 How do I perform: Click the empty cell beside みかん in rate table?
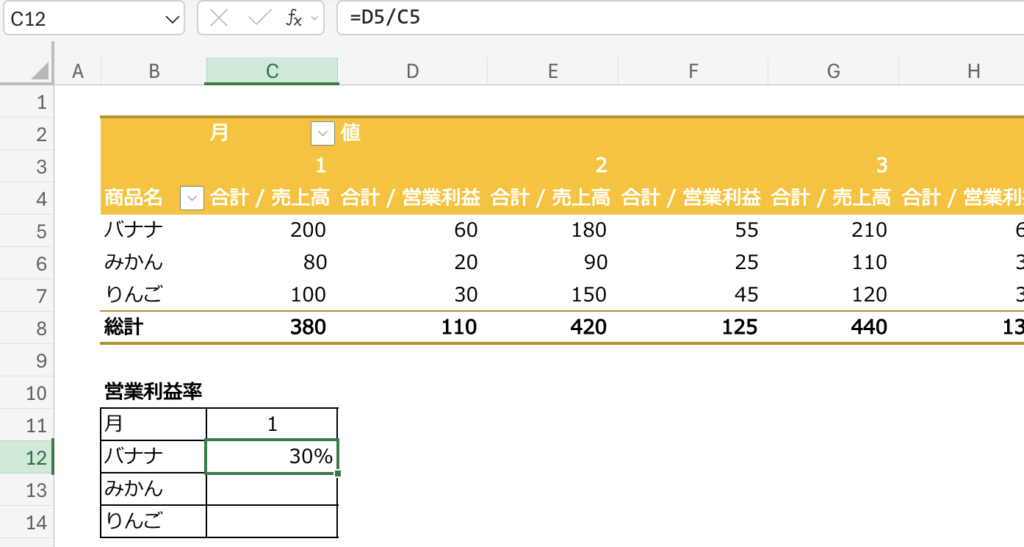272,489
